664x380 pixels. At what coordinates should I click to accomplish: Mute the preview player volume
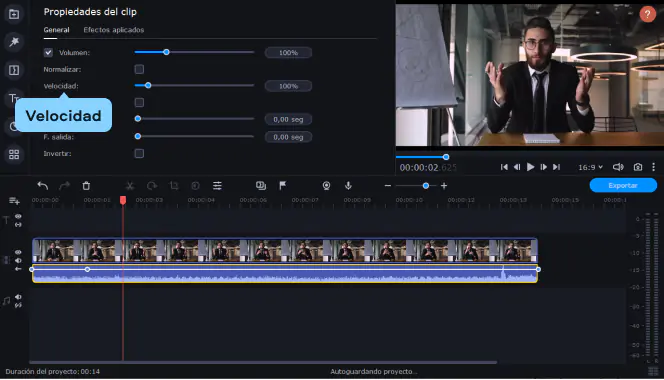tap(618, 167)
